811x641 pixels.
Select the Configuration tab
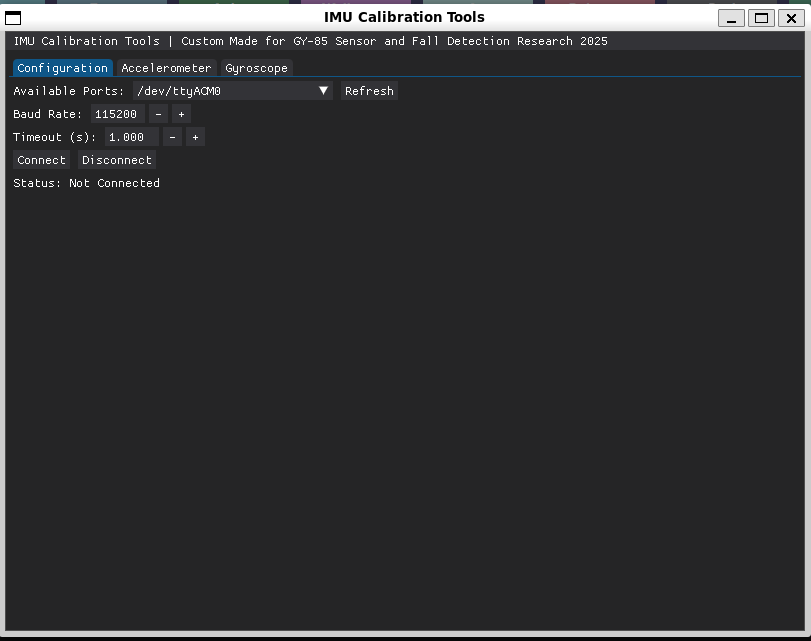click(62, 68)
